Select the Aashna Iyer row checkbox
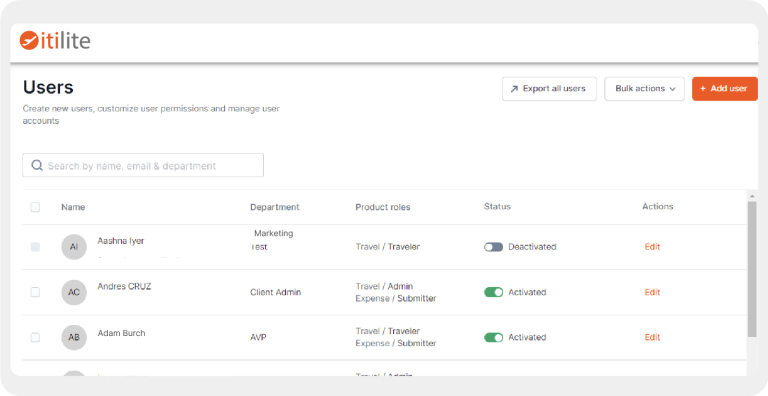This screenshot has height=396, width=768. tap(35, 247)
